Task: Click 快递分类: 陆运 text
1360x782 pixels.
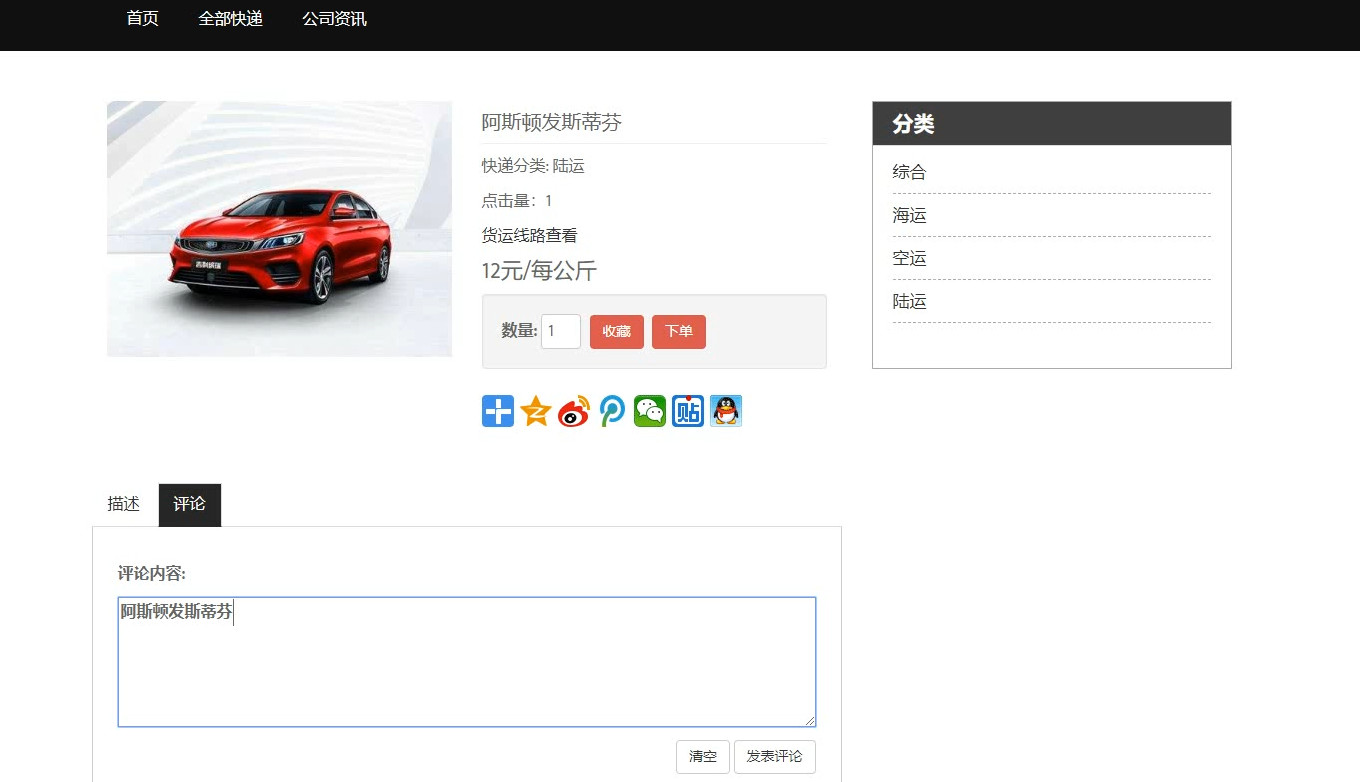Action: point(533,166)
